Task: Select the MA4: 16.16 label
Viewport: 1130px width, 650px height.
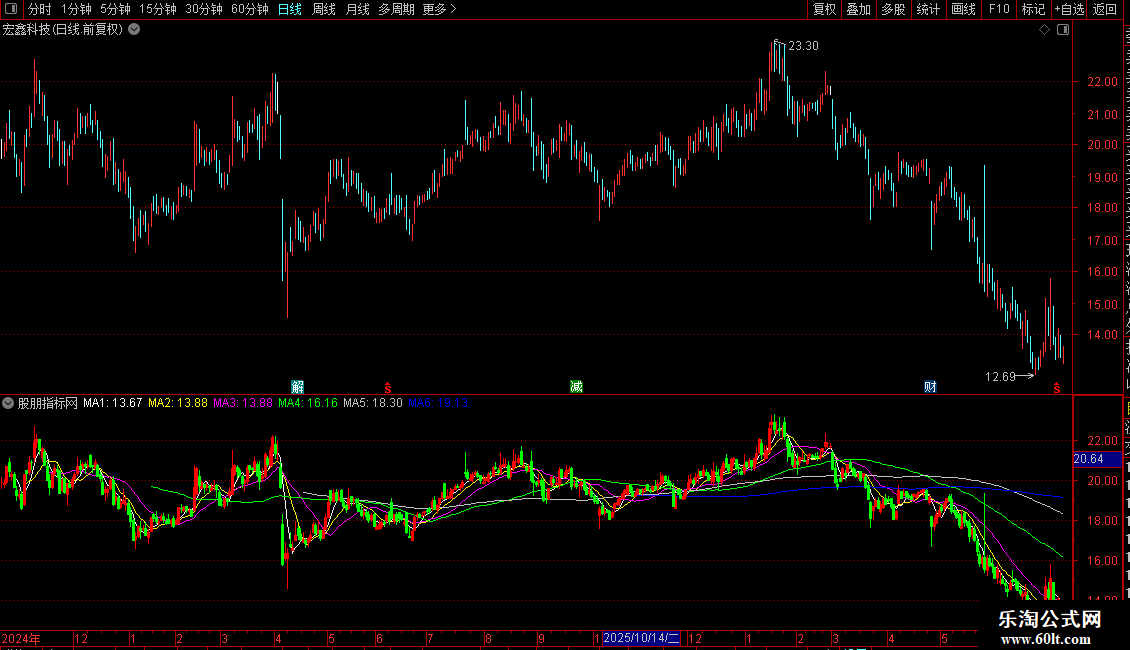Action: (x=308, y=403)
